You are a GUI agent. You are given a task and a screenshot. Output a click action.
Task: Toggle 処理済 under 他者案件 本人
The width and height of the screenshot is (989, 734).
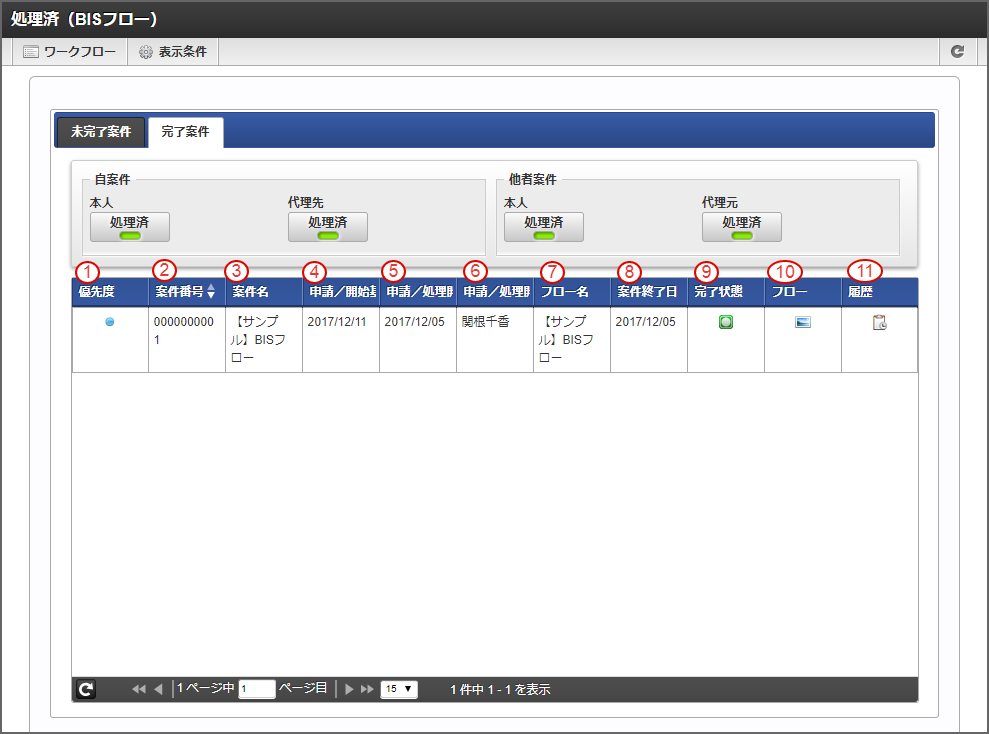pyautogui.click(x=544, y=227)
